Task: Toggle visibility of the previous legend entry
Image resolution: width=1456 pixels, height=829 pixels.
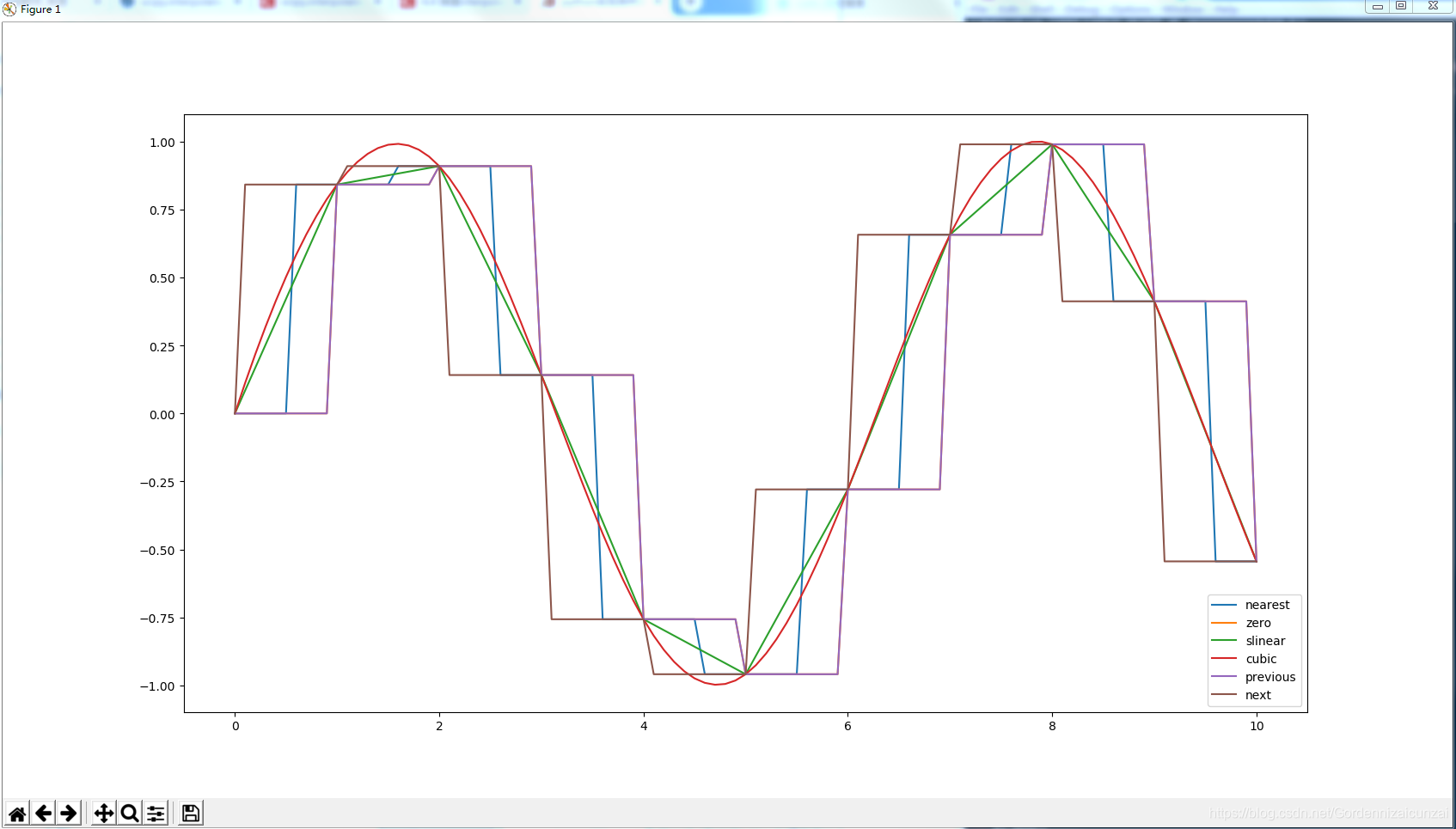Action: pyautogui.click(x=1270, y=677)
